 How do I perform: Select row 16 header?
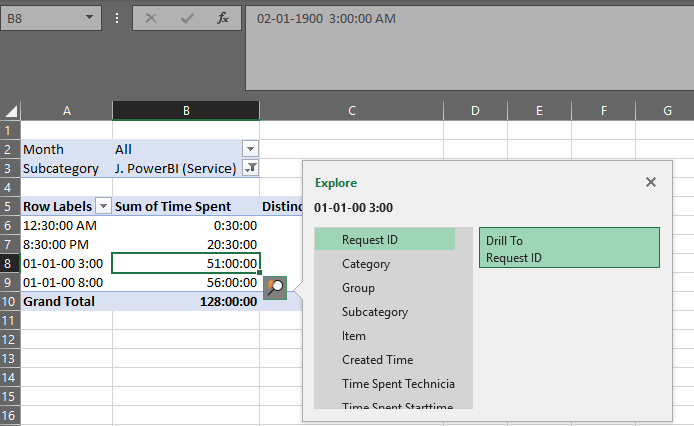[10, 415]
